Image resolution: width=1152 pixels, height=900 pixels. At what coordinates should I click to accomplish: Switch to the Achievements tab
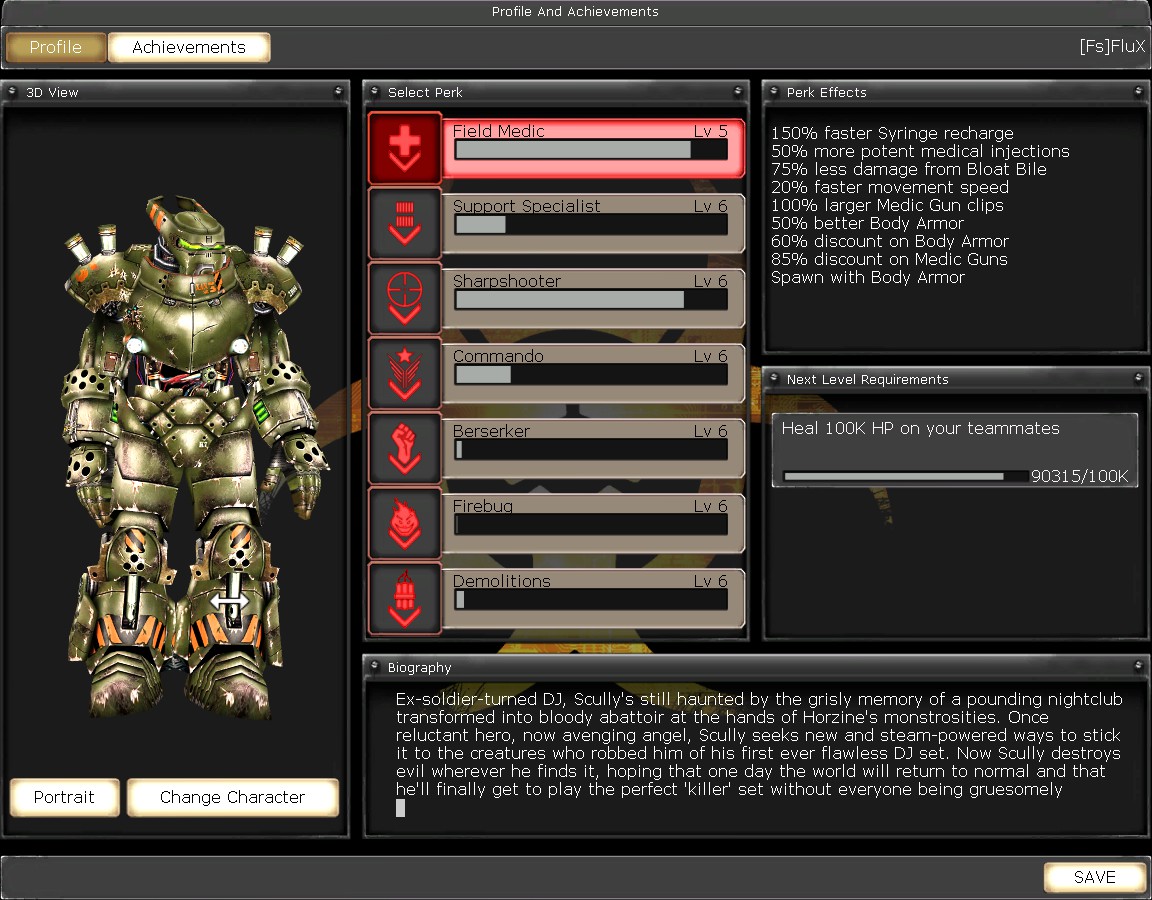click(x=188, y=47)
